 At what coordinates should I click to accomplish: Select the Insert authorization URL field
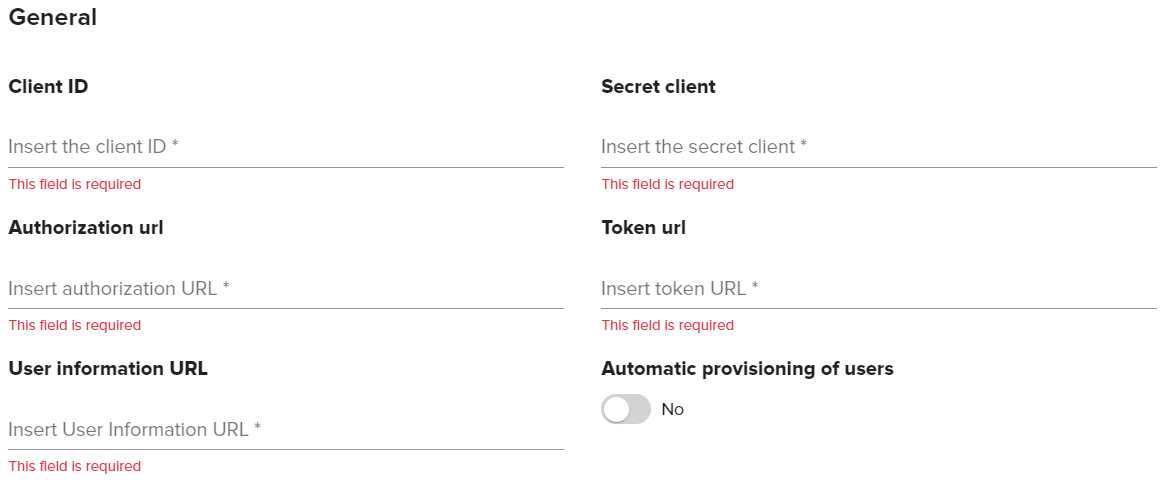point(285,289)
